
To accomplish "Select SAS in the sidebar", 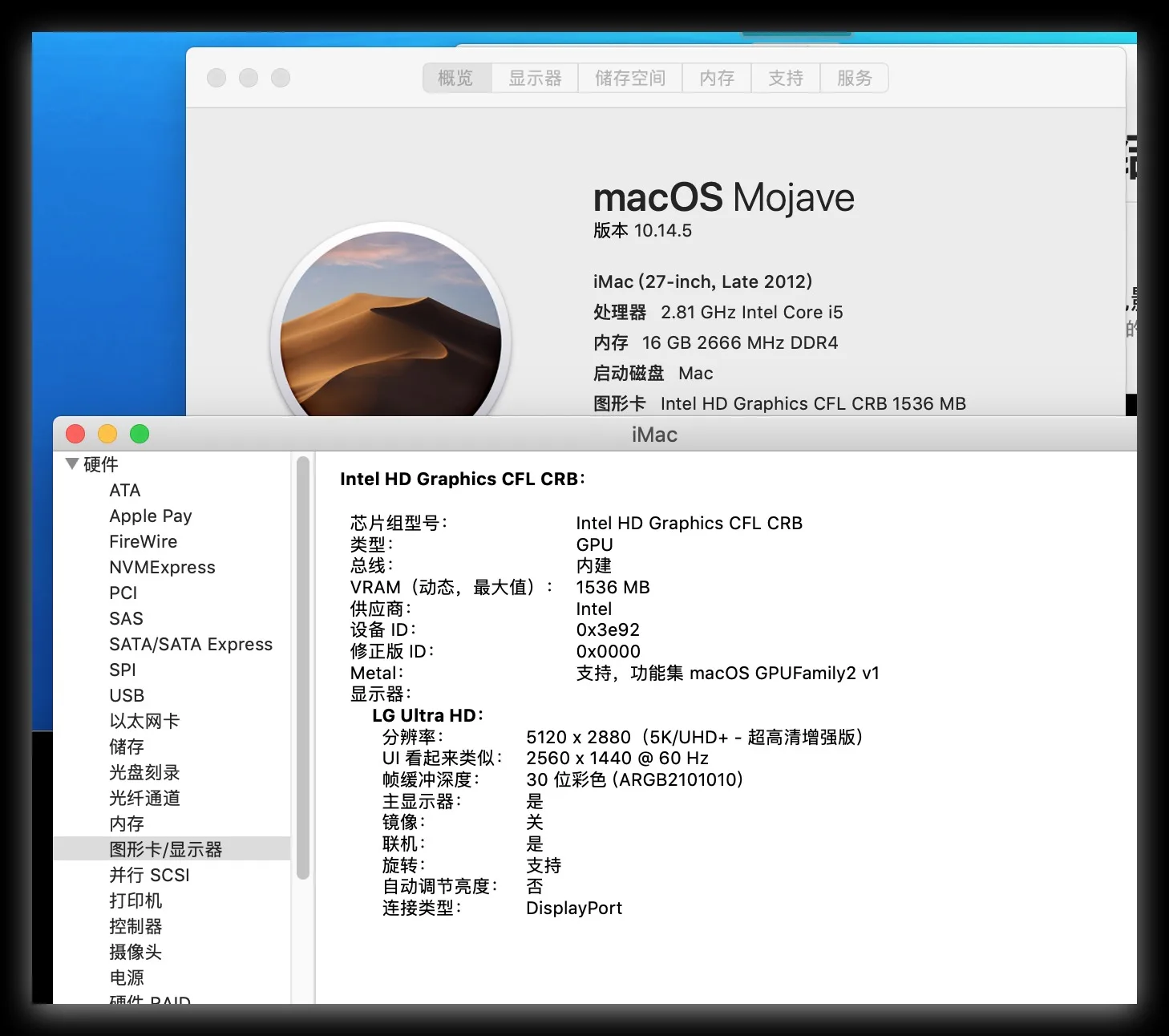I will tap(127, 618).
